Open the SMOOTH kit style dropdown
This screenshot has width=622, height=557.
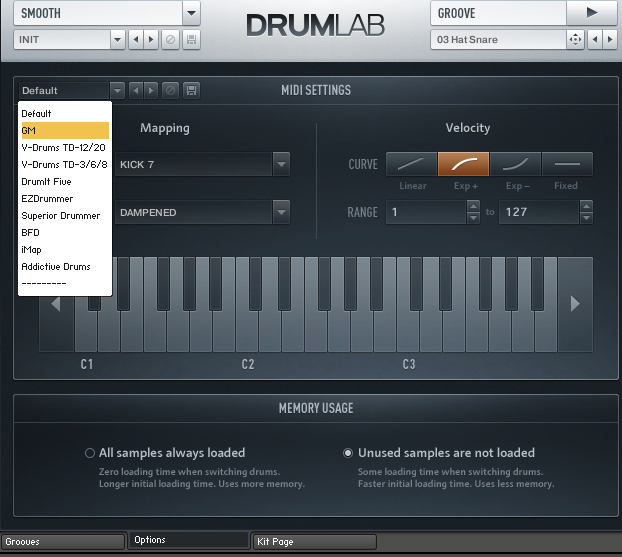coord(191,13)
